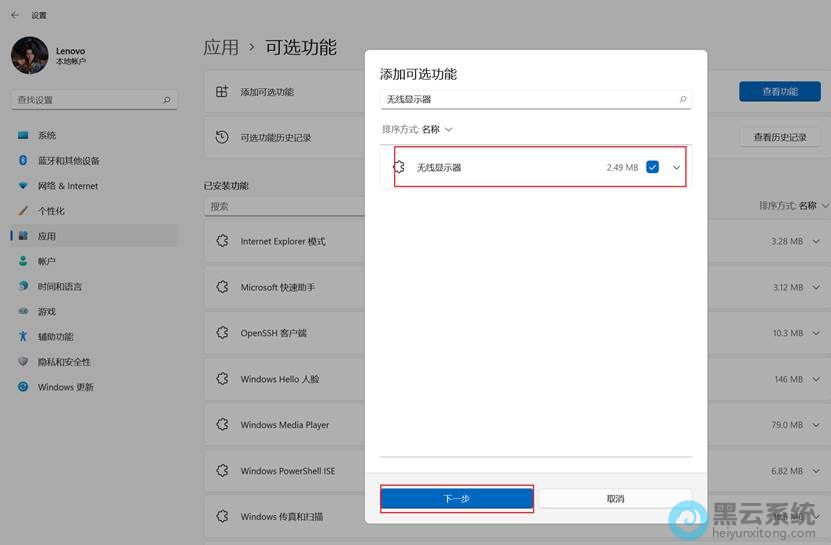Viewport: 831px width, 545px height.
Task: Expand the Internet Explorer 模式 row chevron
Action: pyautogui.click(x=816, y=242)
